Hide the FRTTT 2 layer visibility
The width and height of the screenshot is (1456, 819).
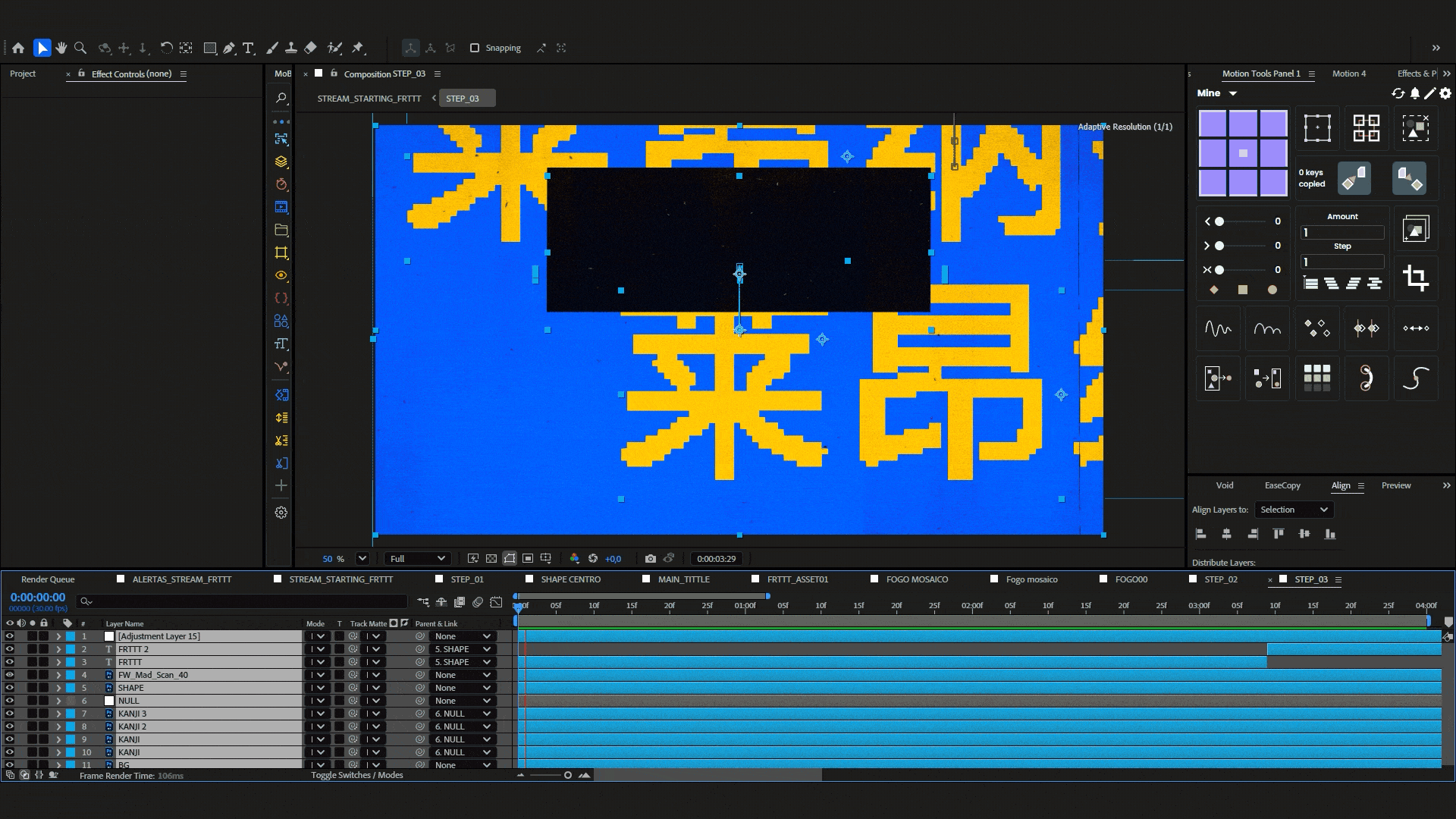9,649
